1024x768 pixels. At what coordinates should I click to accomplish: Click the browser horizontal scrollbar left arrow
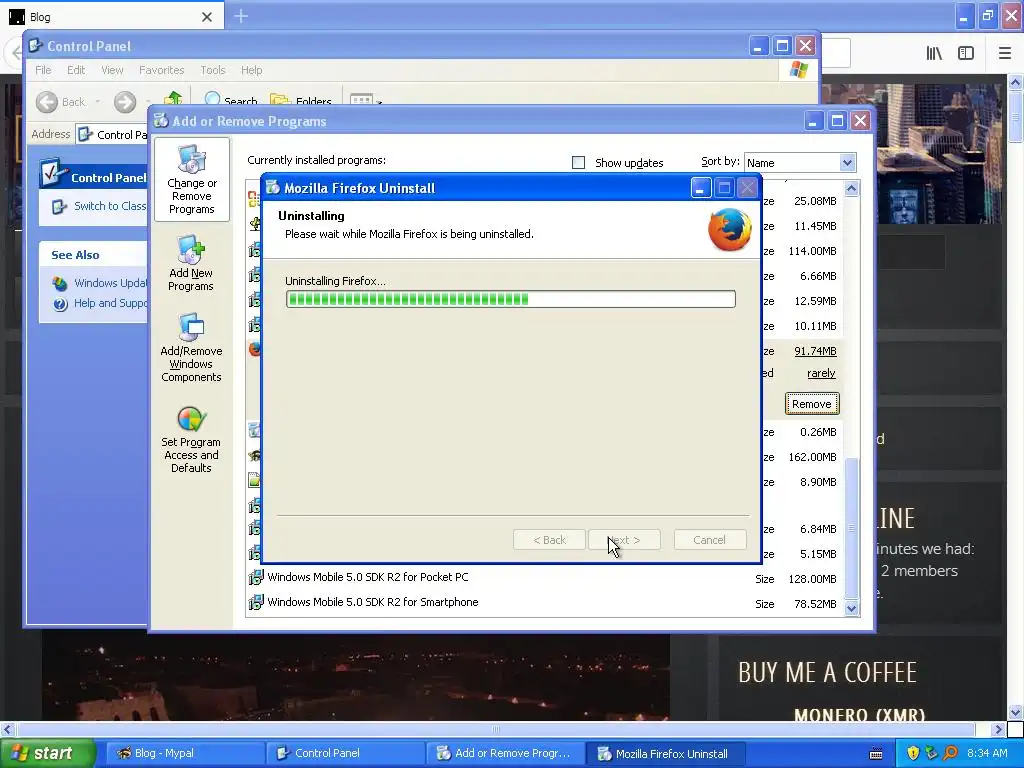(7, 729)
